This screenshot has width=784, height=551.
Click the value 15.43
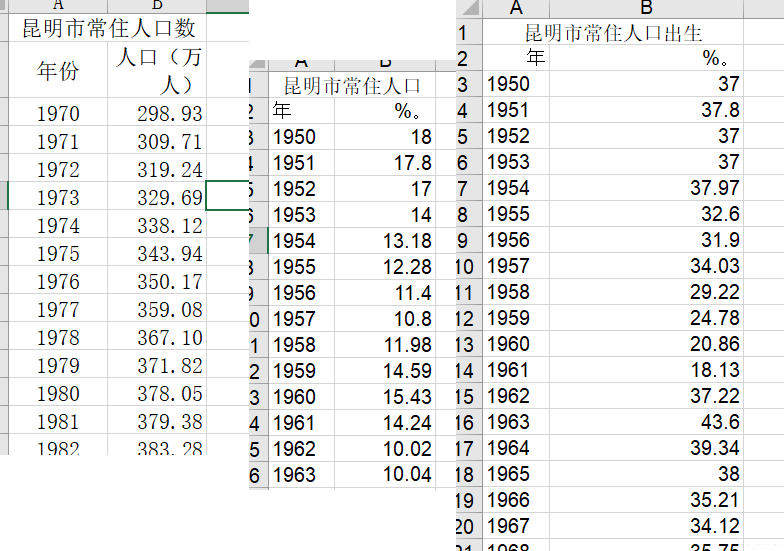[384, 396]
